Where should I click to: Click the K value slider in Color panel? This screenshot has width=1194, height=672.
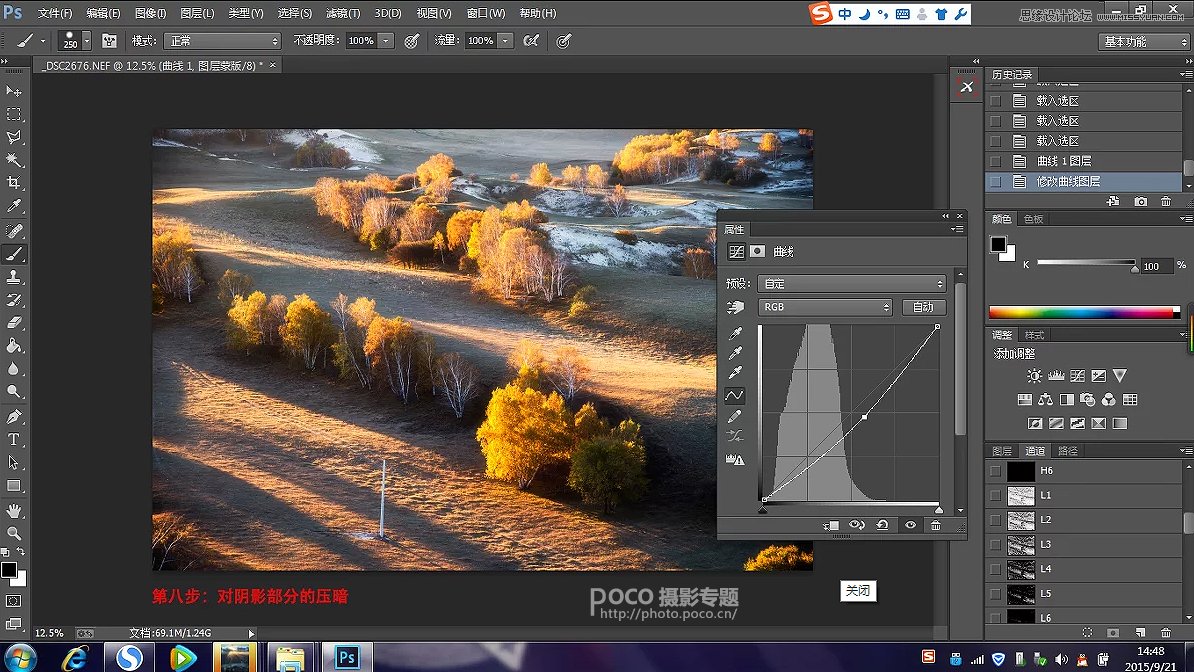pos(1086,263)
